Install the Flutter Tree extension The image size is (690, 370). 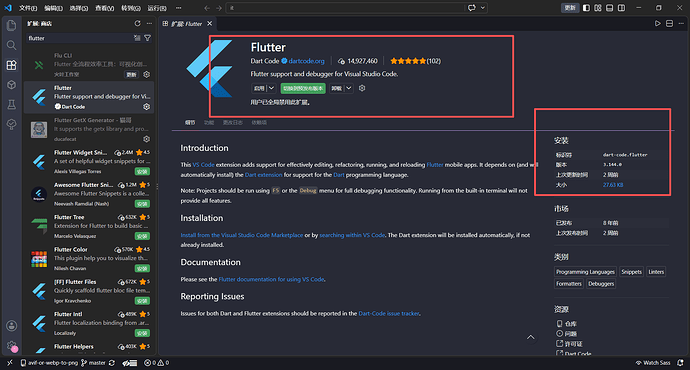pos(142,236)
